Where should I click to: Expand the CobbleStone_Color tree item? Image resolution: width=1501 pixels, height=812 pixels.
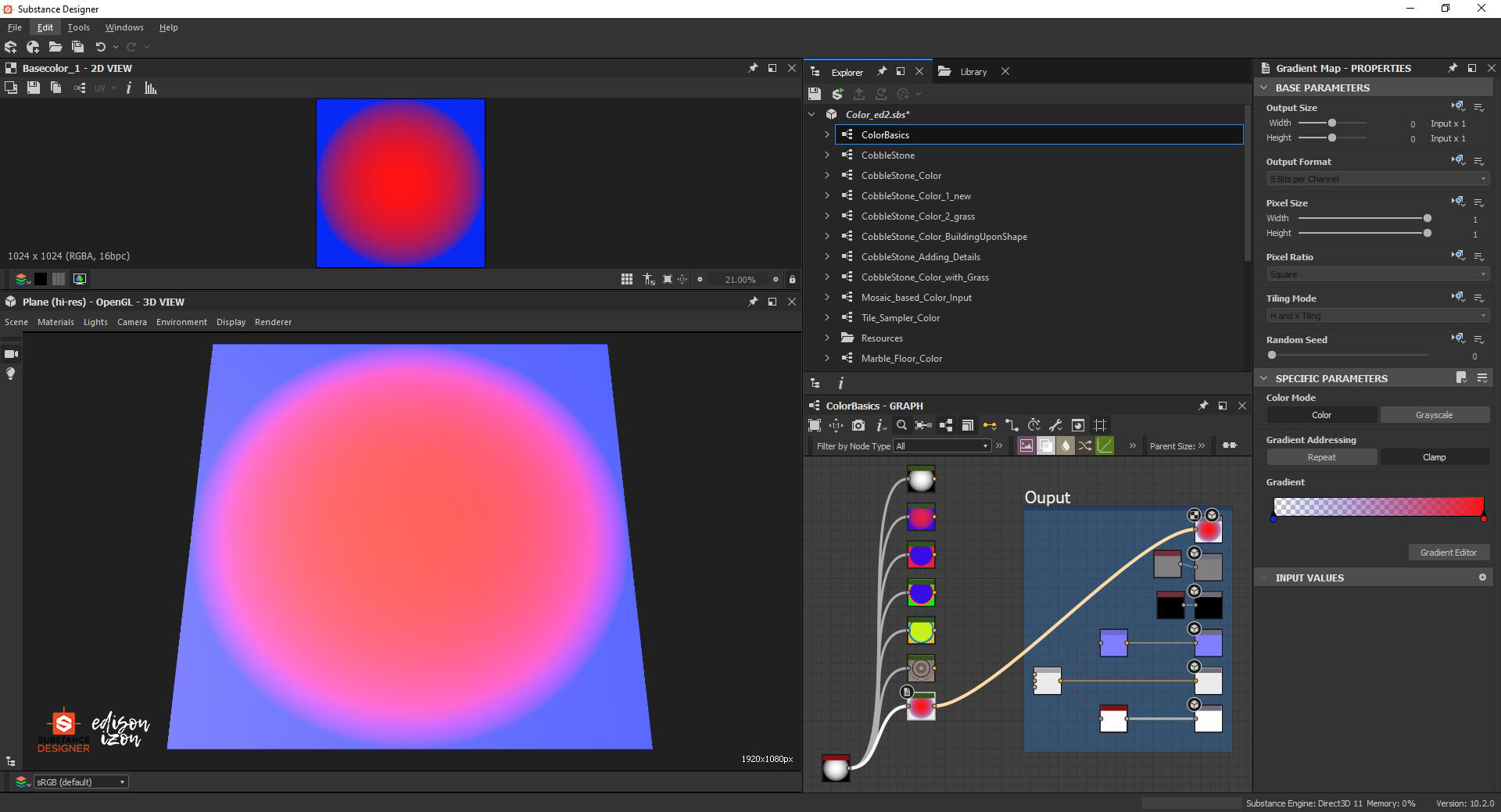point(828,175)
